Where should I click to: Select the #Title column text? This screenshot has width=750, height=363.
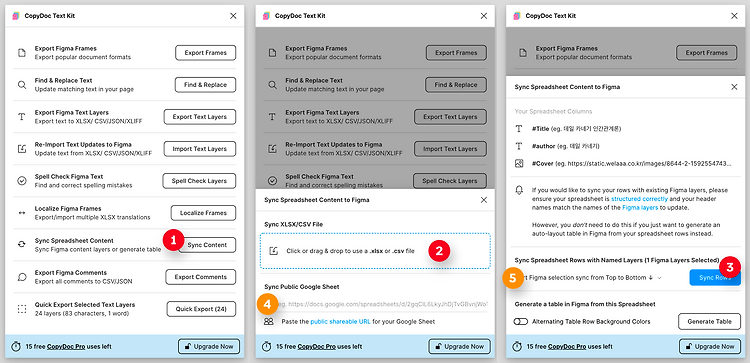[x=576, y=129]
